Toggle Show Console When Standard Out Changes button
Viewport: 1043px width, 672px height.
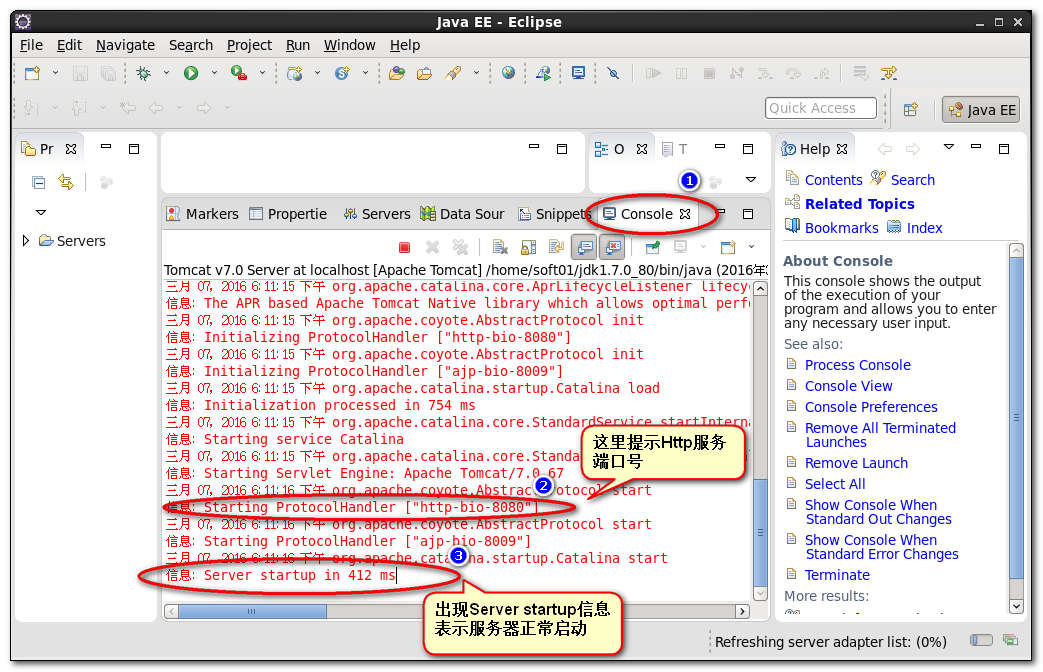[585, 248]
